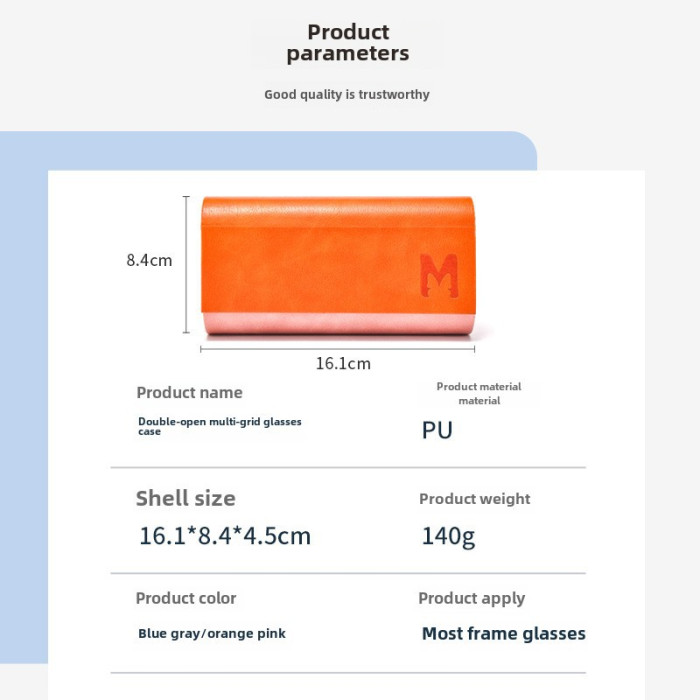This screenshot has width=700, height=700.
Task: Click the Good quality is trustworthy tagline
Action: 347,95
